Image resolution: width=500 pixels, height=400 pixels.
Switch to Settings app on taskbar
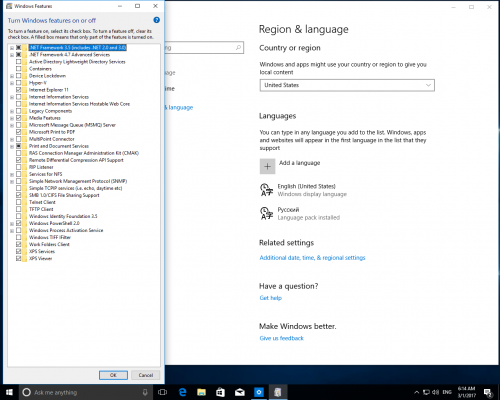[x=259, y=392]
